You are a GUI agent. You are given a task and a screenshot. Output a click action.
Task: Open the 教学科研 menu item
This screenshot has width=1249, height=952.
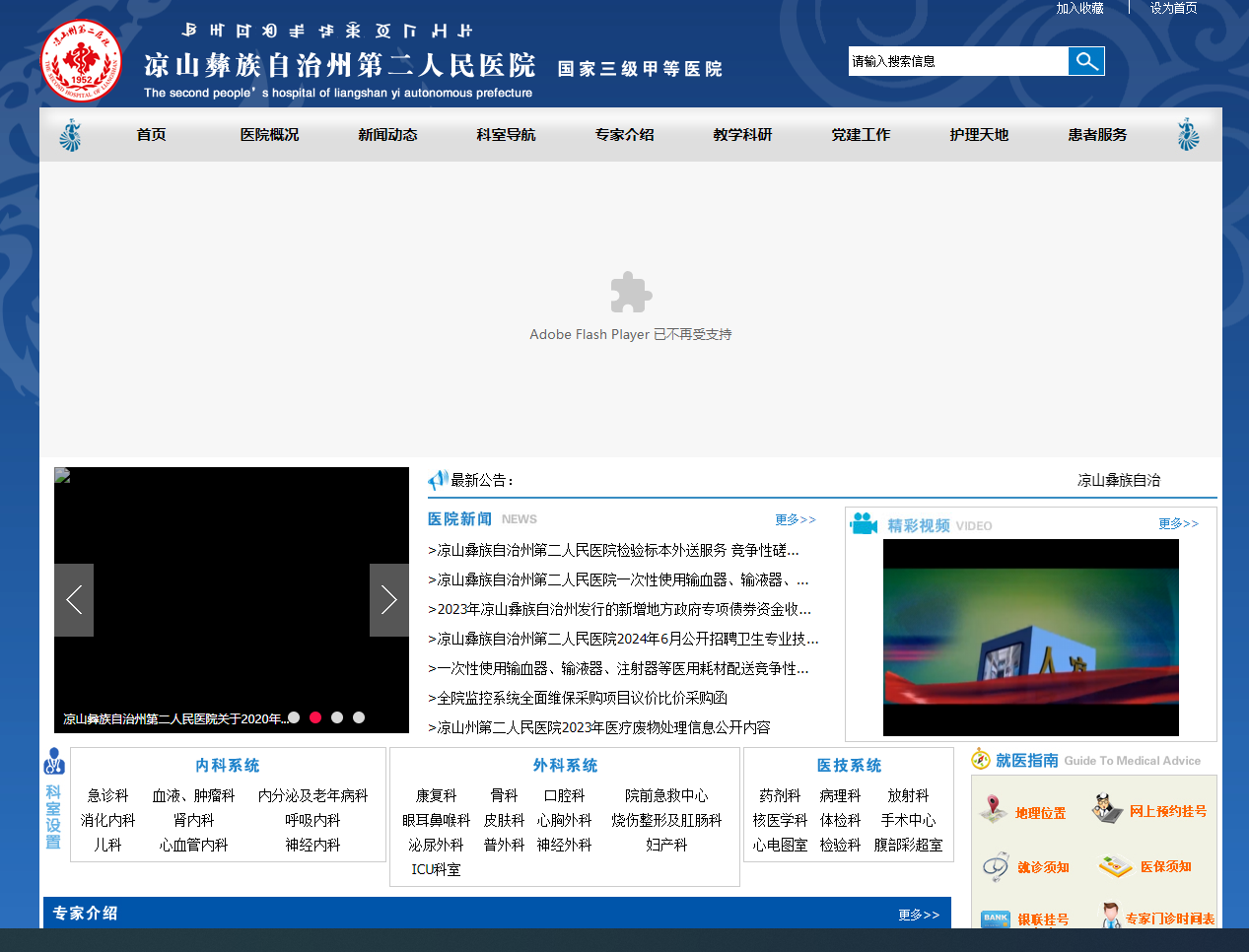click(x=742, y=135)
